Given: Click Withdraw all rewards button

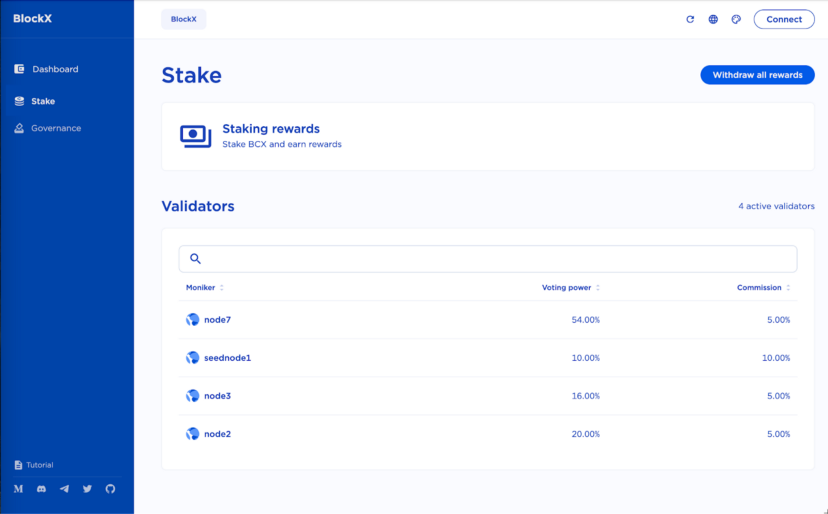Looking at the screenshot, I should coord(757,75).
